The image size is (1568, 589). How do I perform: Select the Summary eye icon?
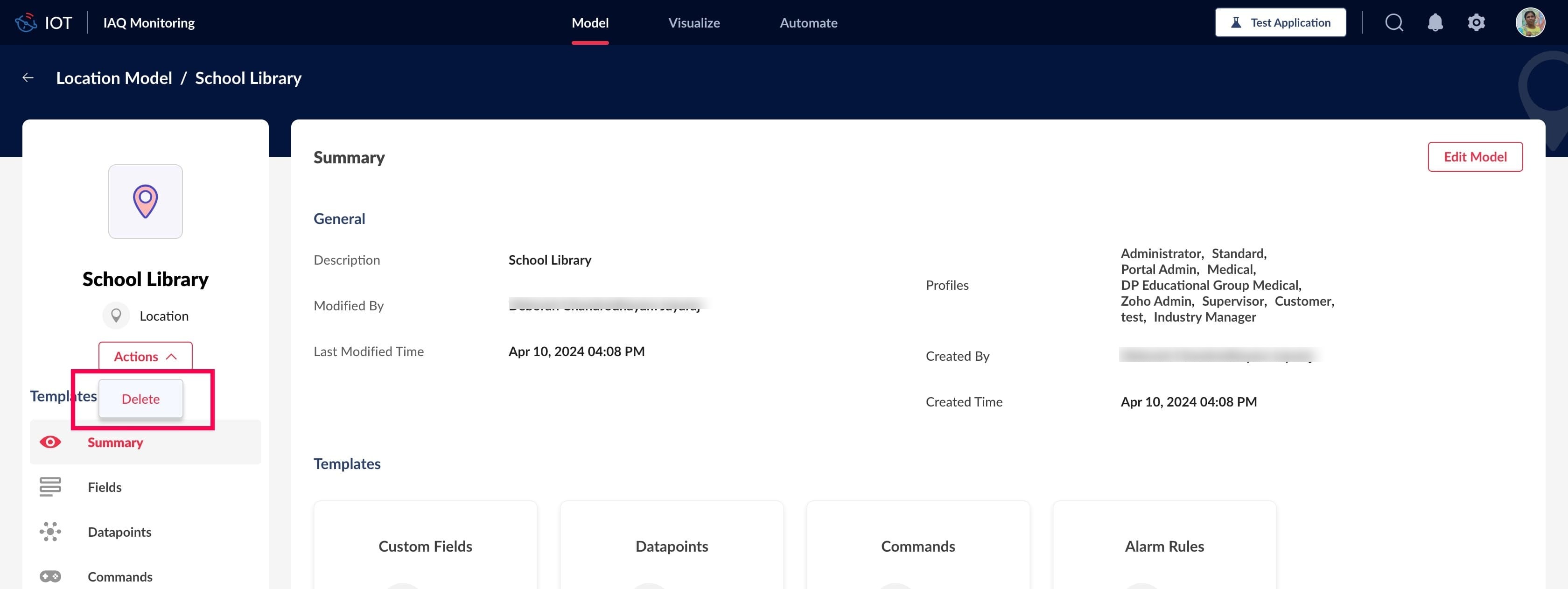click(50, 442)
